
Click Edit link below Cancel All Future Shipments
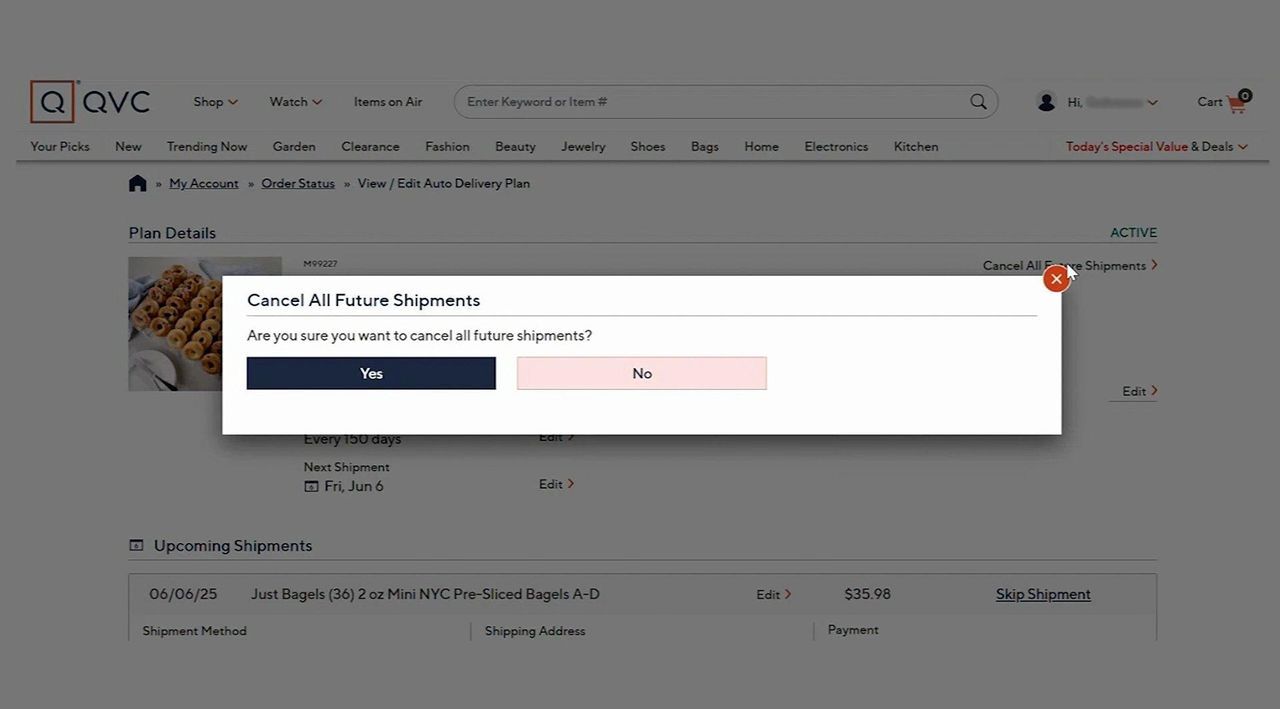click(x=1140, y=391)
